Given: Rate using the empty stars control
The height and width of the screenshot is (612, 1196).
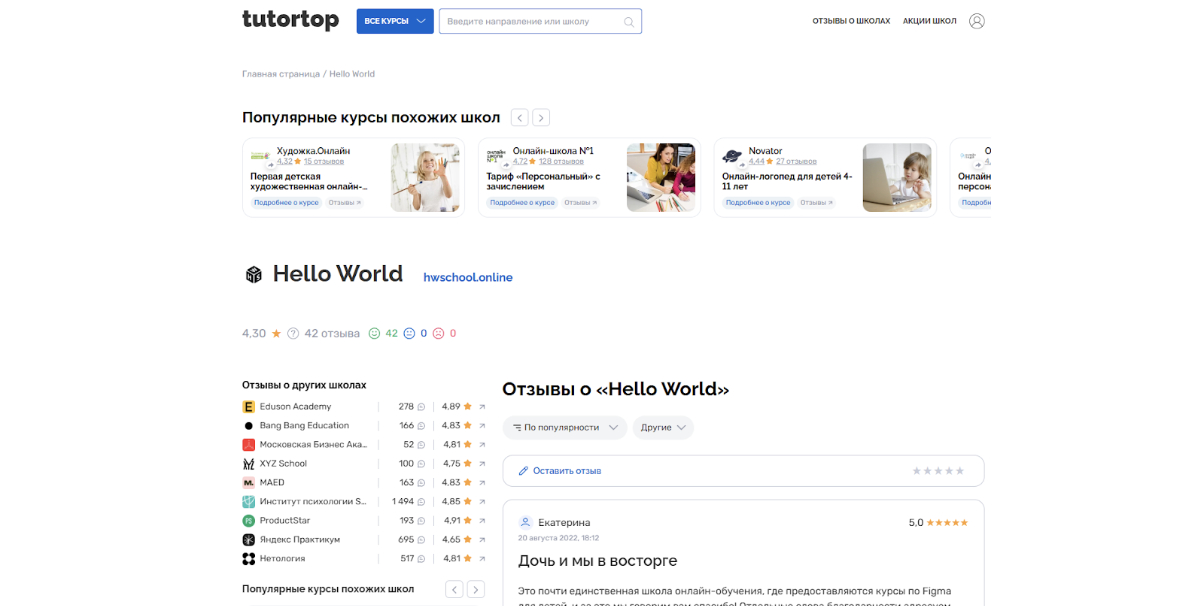Looking at the screenshot, I should [938, 471].
